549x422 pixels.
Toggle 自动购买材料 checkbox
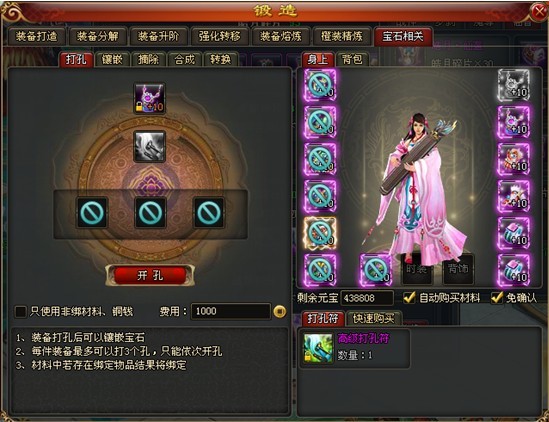pos(409,298)
